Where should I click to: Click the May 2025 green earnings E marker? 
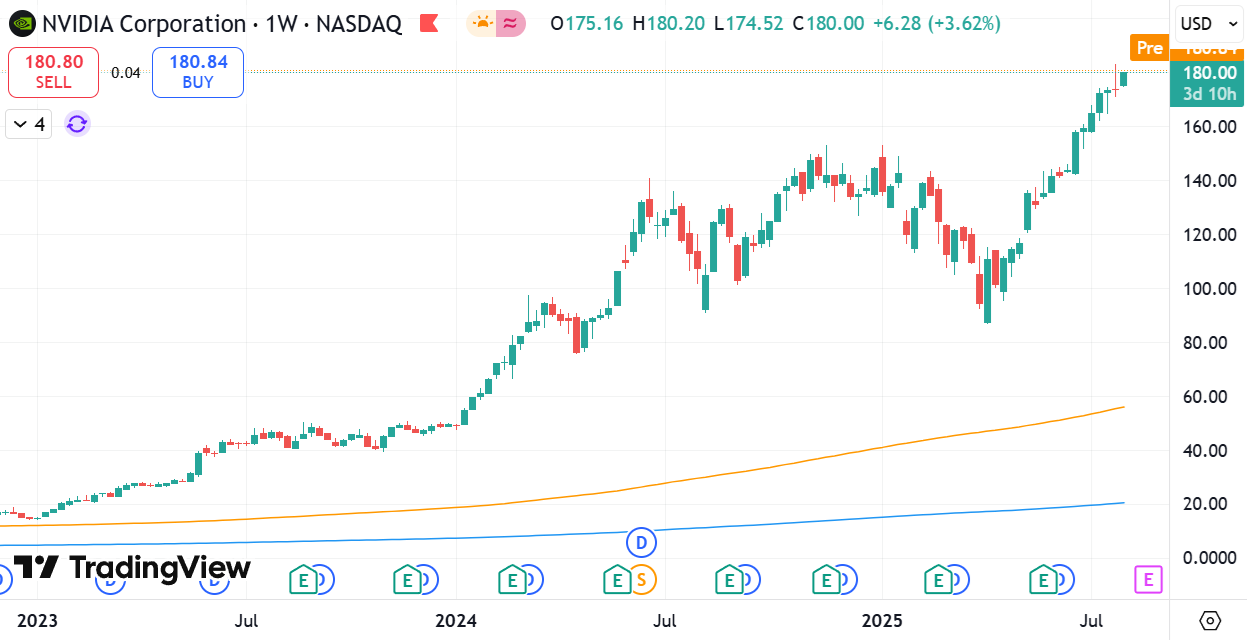[1043, 578]
